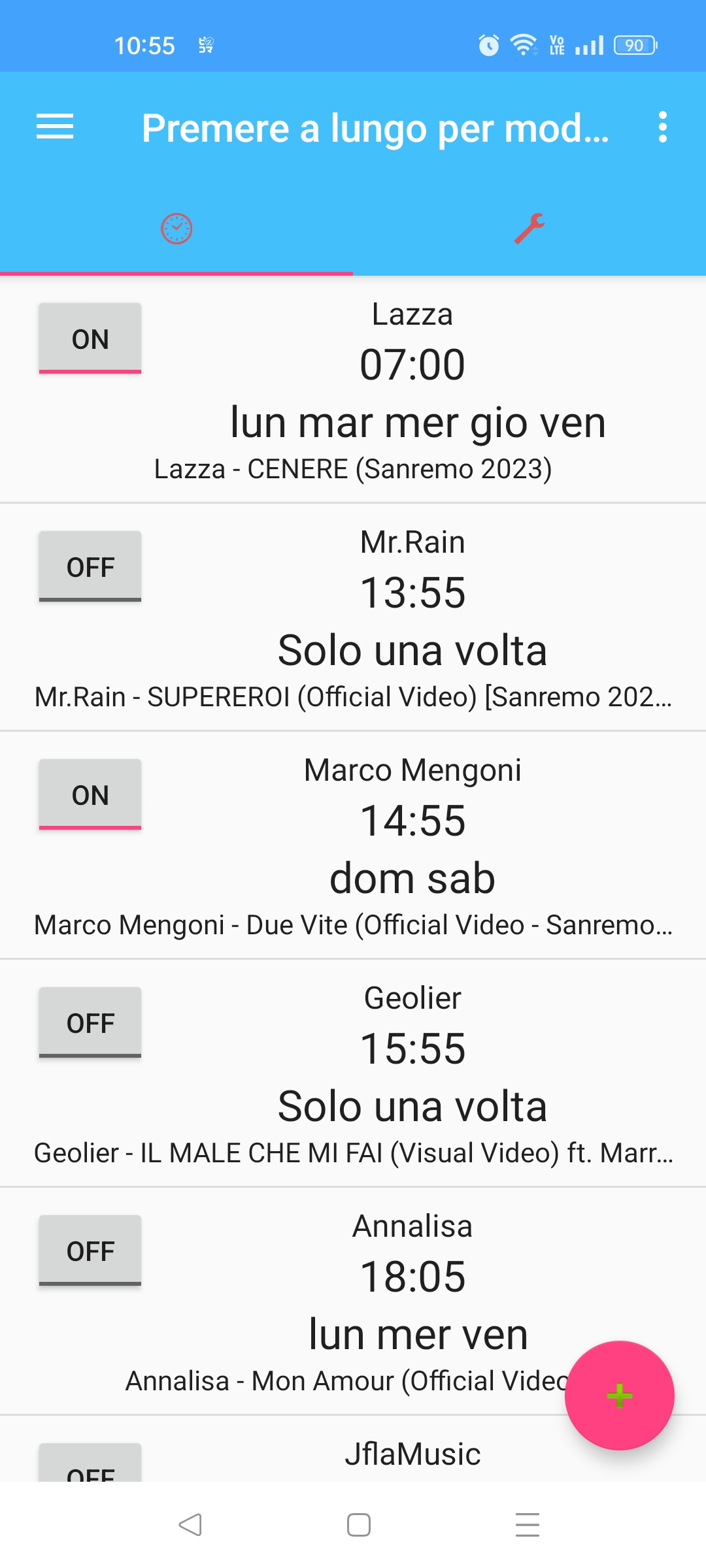Switch to the wrench settings tab

point(529,229)
